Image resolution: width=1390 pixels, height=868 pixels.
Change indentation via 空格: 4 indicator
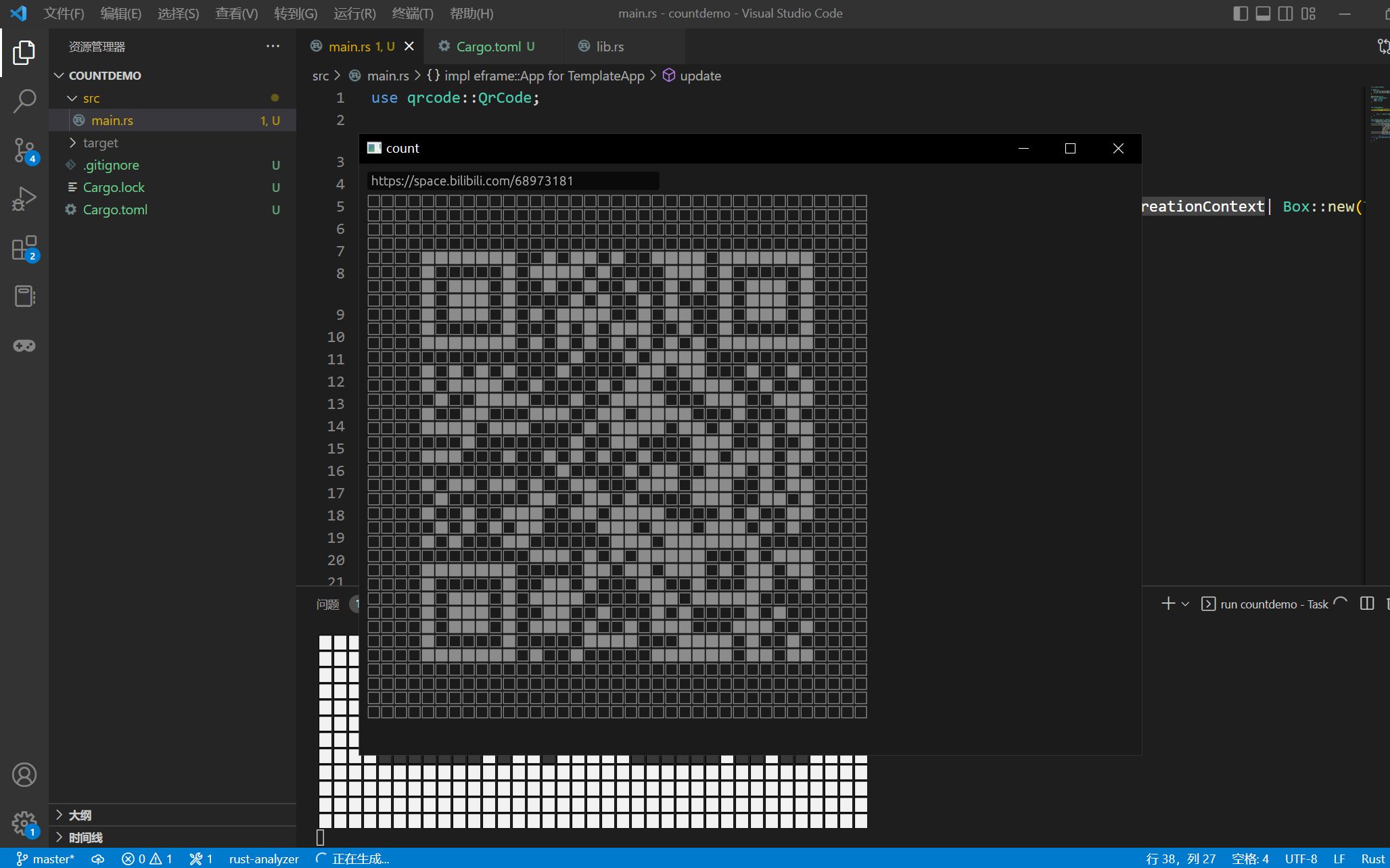coord(1250,859)
